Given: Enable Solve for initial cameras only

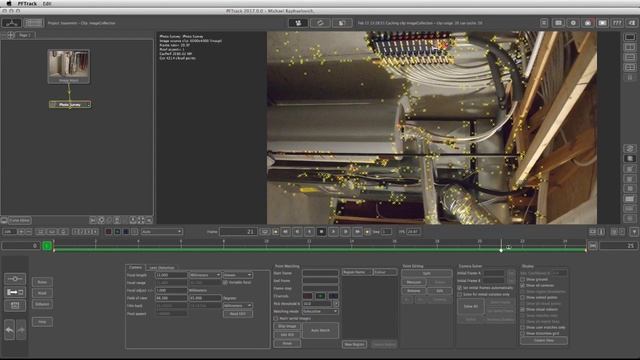Looking at the screenshot, I should click(x=460, y=294).
